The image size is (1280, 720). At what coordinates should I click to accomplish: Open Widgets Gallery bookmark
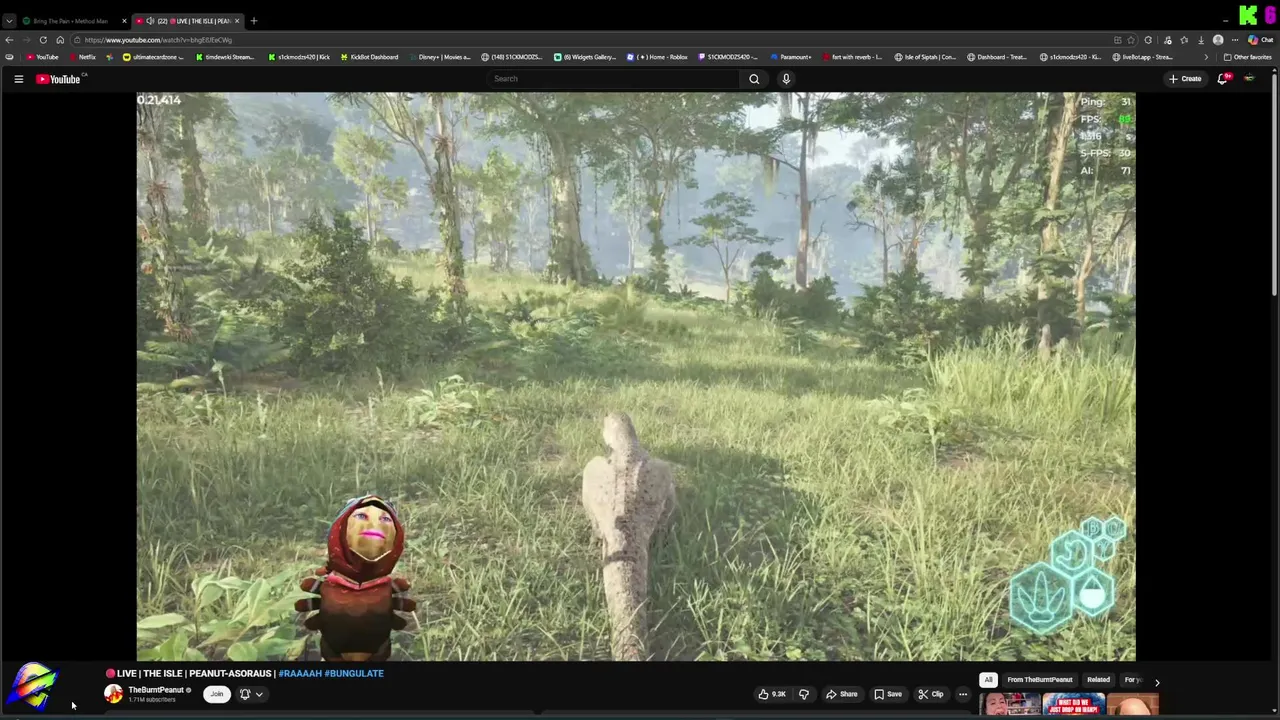click(x=586, y=57)
